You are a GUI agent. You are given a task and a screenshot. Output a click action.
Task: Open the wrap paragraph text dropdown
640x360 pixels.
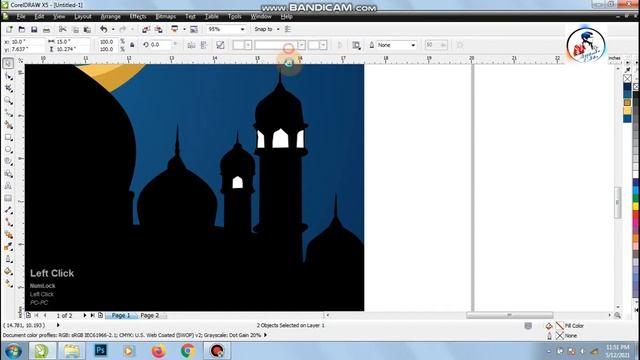356,45
